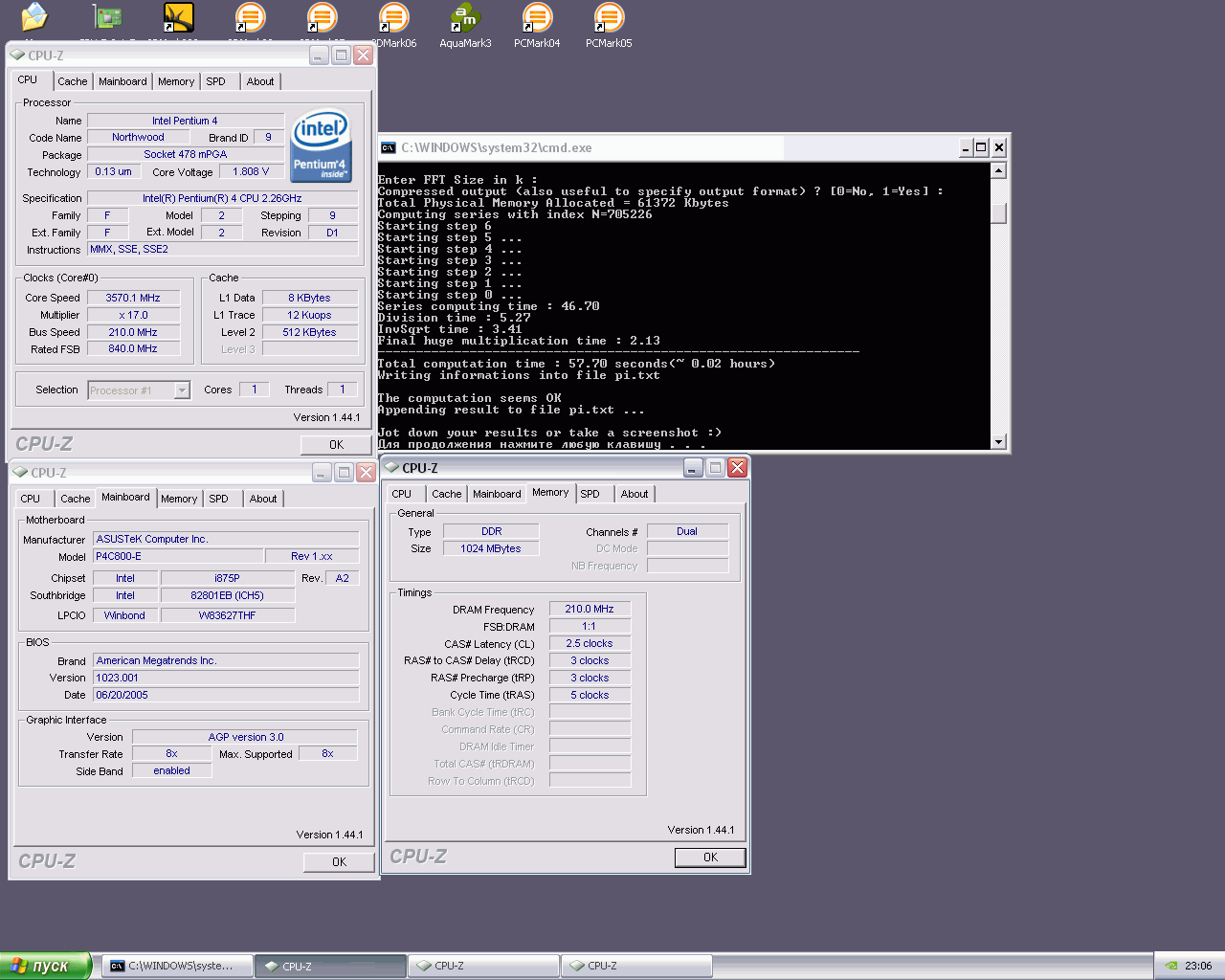This screenshot has height=980, width=1225.
Task: Click the Graphic Interface AGP version 3.0 value
Action: pyautogui.click(x=245, y=738)
